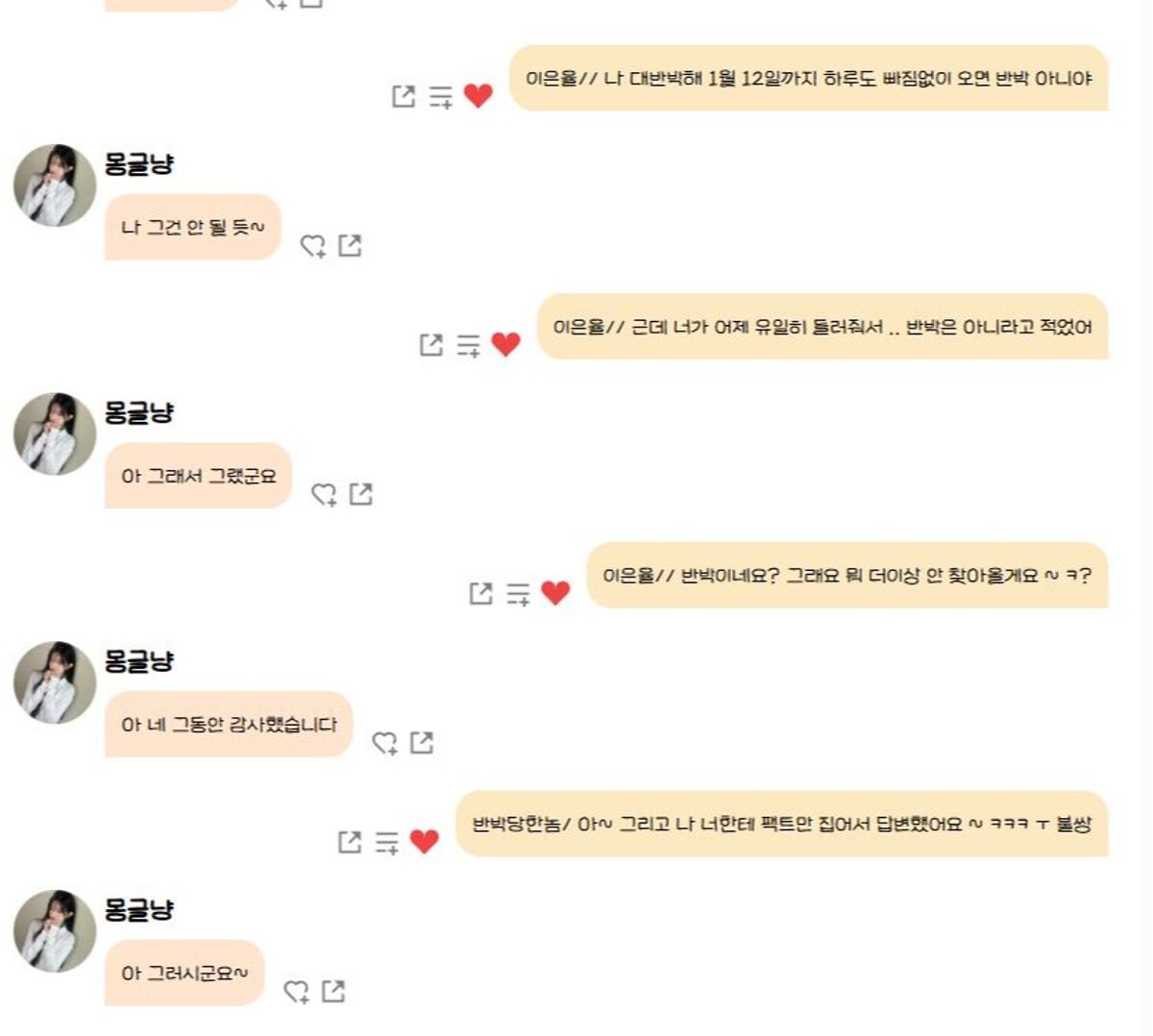Heart the '아 네 그동안 감사했습니다' message

coord(385,743)
